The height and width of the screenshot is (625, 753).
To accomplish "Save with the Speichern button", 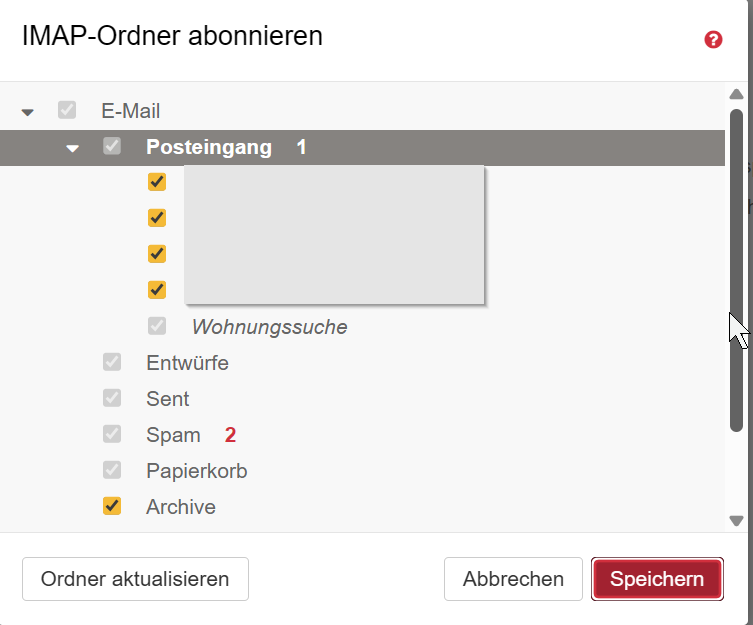I will [657, 579].
